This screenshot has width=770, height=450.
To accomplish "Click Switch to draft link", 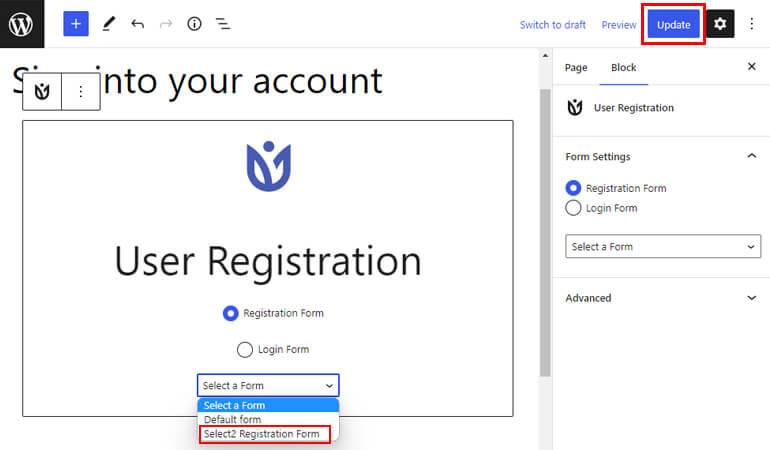I will click(x=552, y=25).
